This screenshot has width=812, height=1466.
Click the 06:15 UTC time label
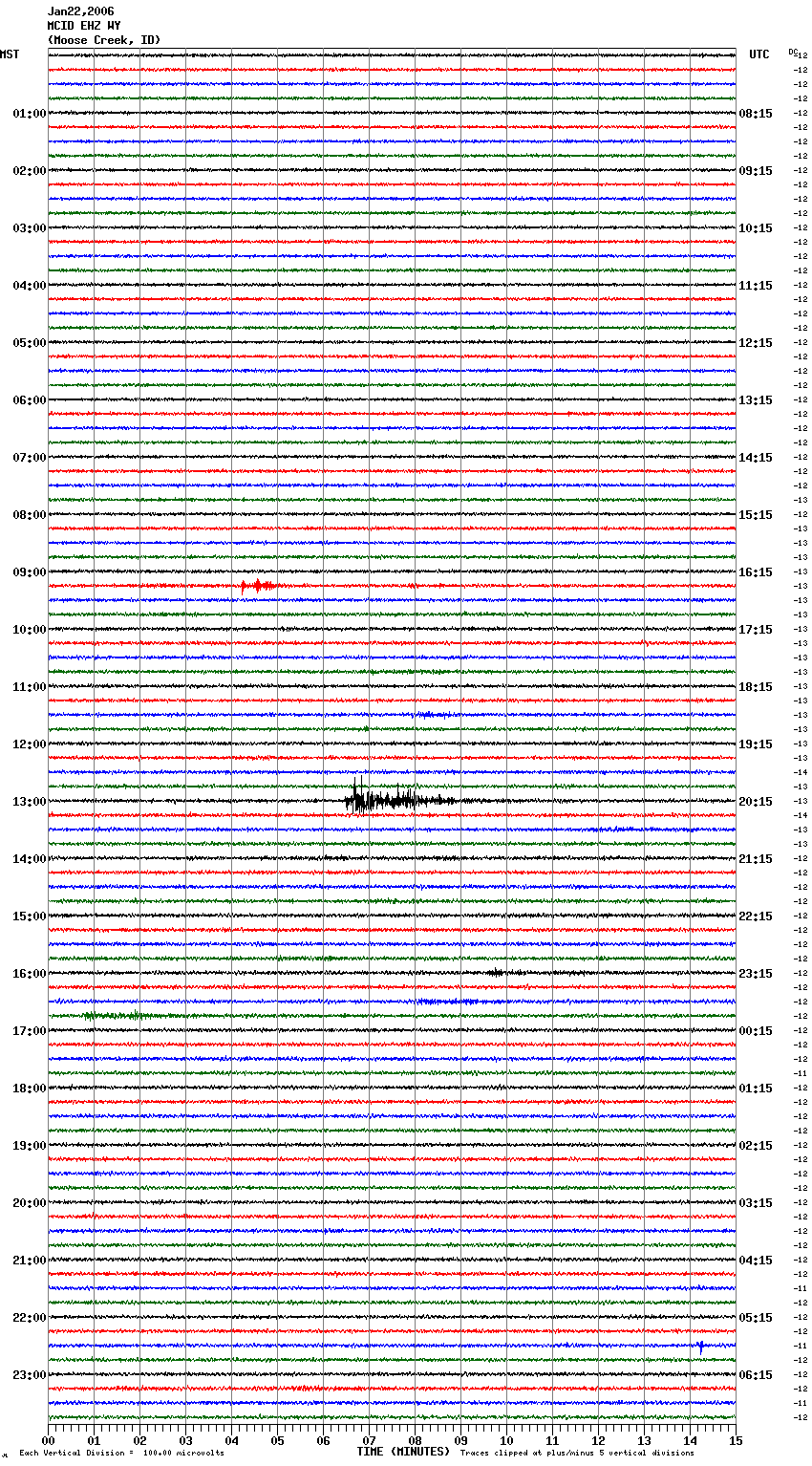(x=756, y=1375)
